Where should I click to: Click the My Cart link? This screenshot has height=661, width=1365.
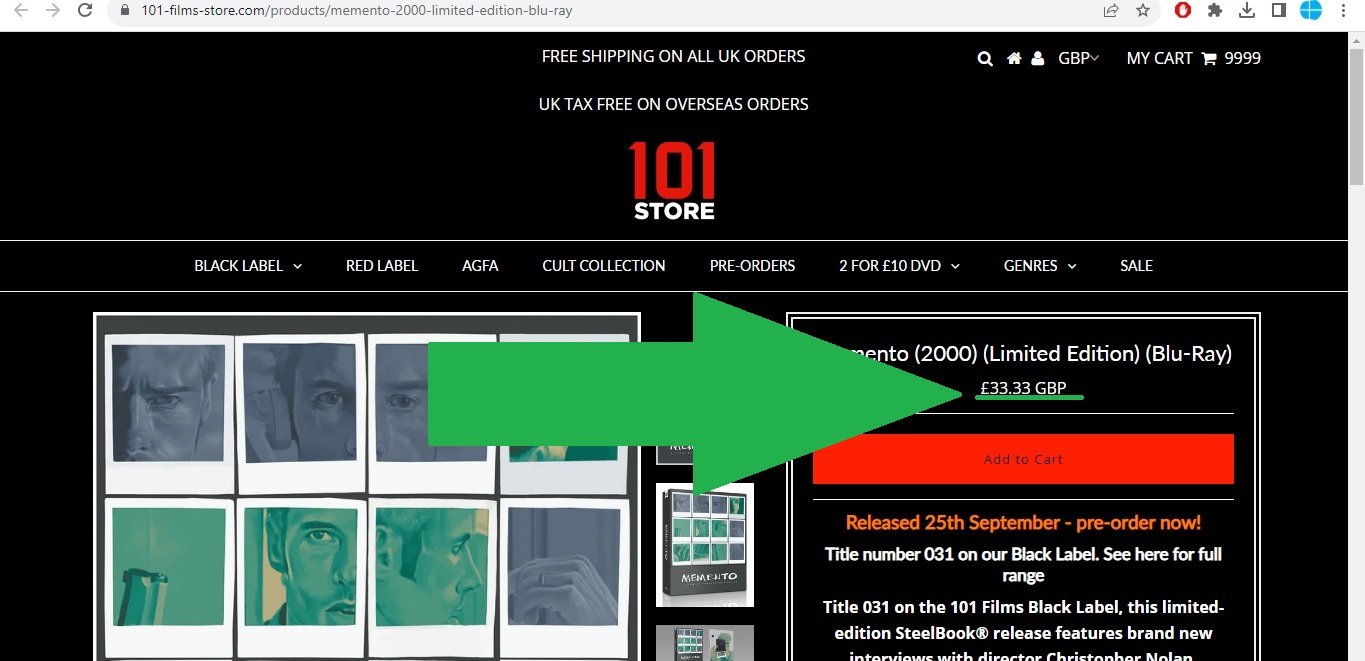click(1159, 58)
